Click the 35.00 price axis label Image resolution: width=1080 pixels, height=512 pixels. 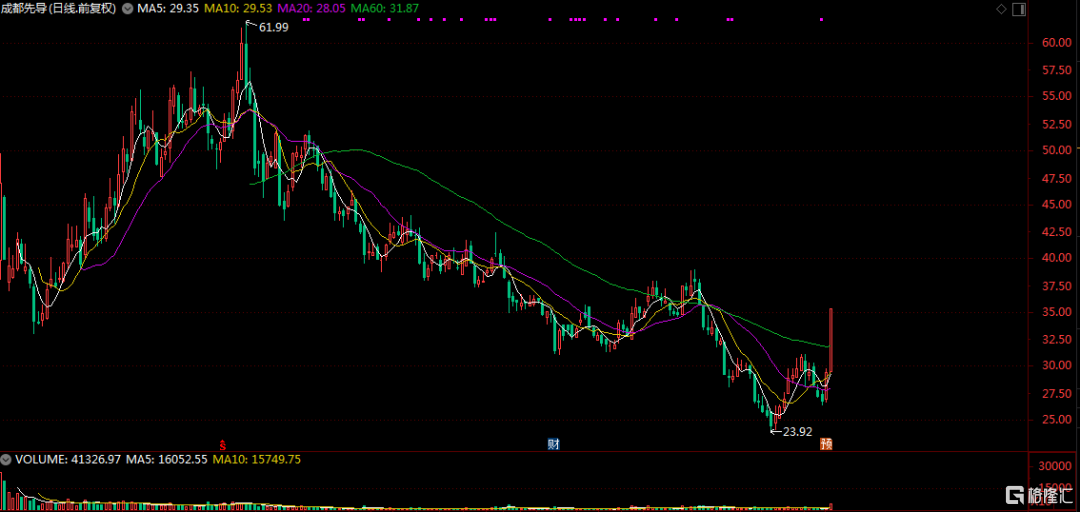[x=1056, y=311]
